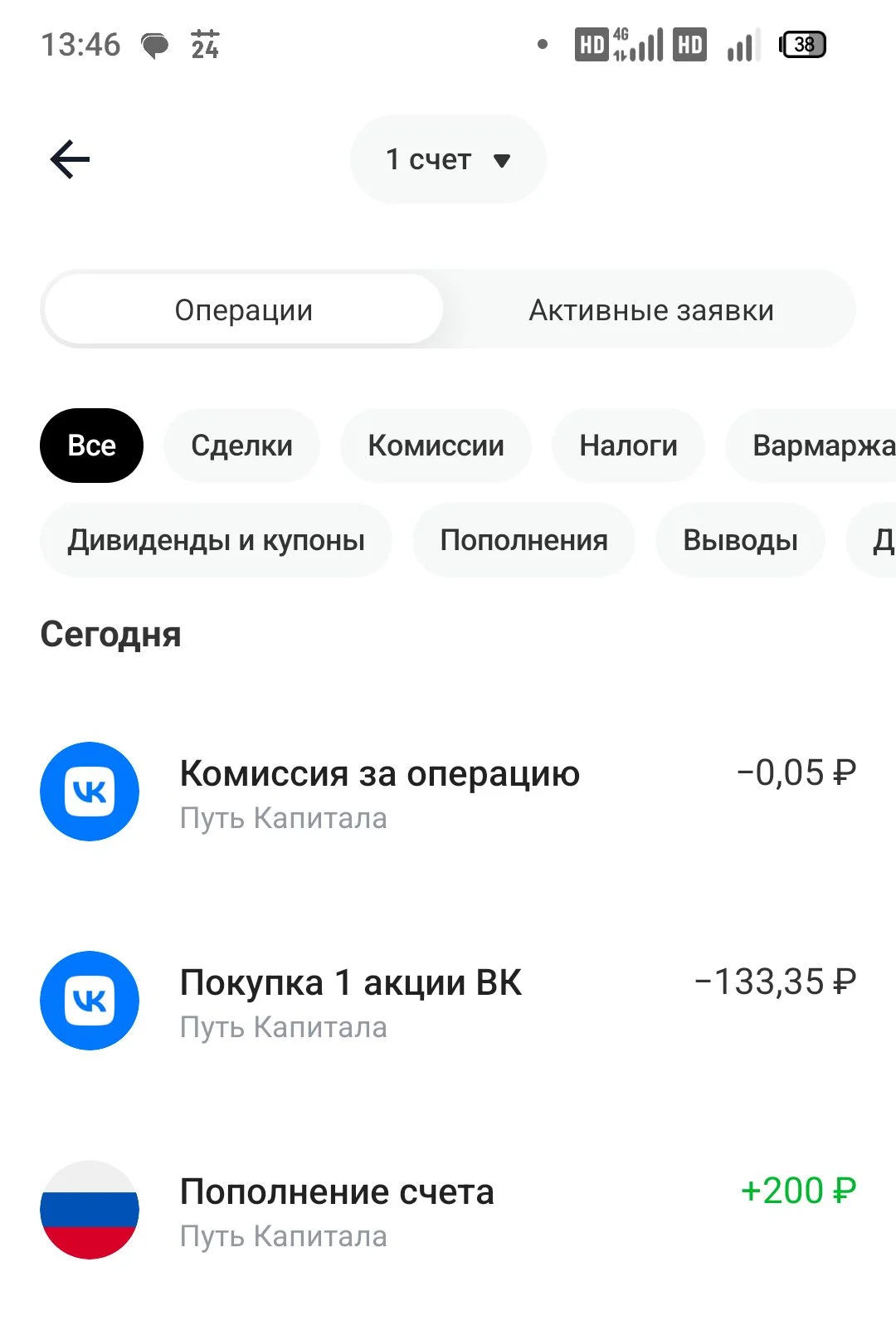Show only 'Пополнения' operations
The width and height of the screenshot is (896, 1335).
[523, 540]
